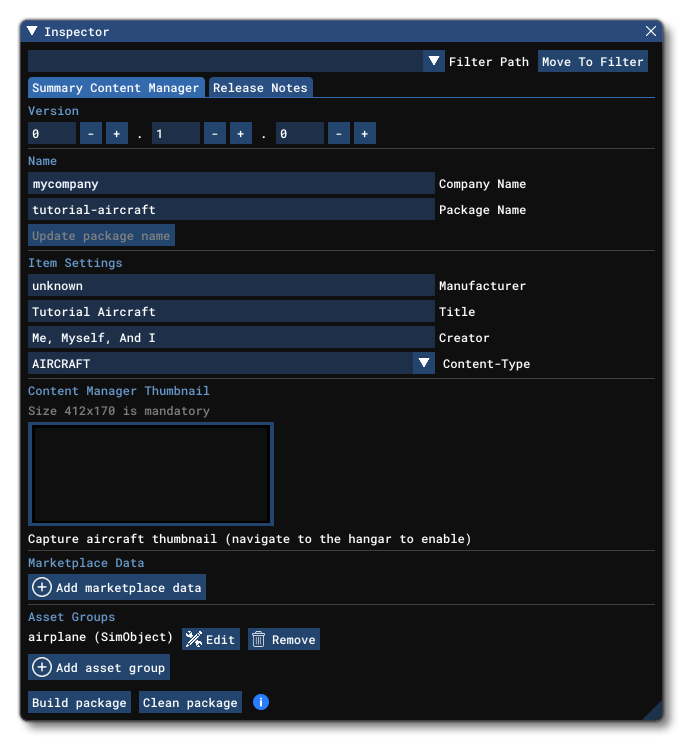Decrease the minor version number
The width and height of the screenshot is (683, 741).
pyautogui.click(x=215, y=134)
